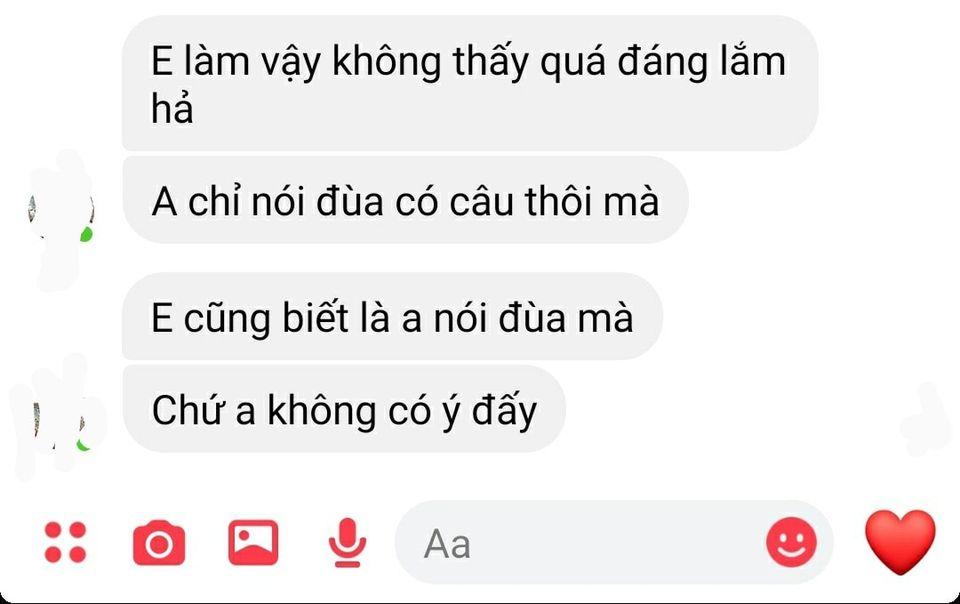Start a voice message with the microphone

(x=347, y=543)
